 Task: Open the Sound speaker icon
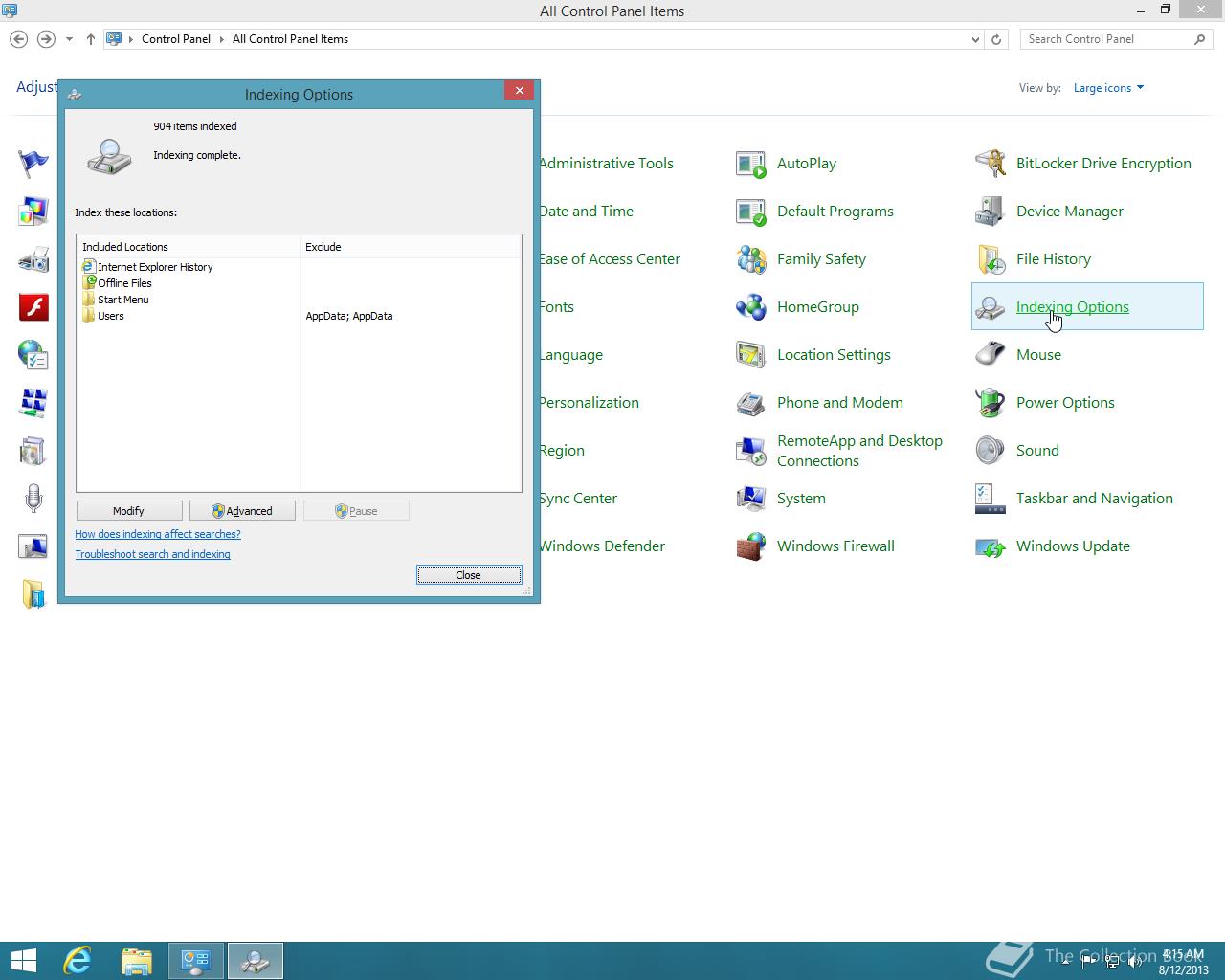click(991, 451)
